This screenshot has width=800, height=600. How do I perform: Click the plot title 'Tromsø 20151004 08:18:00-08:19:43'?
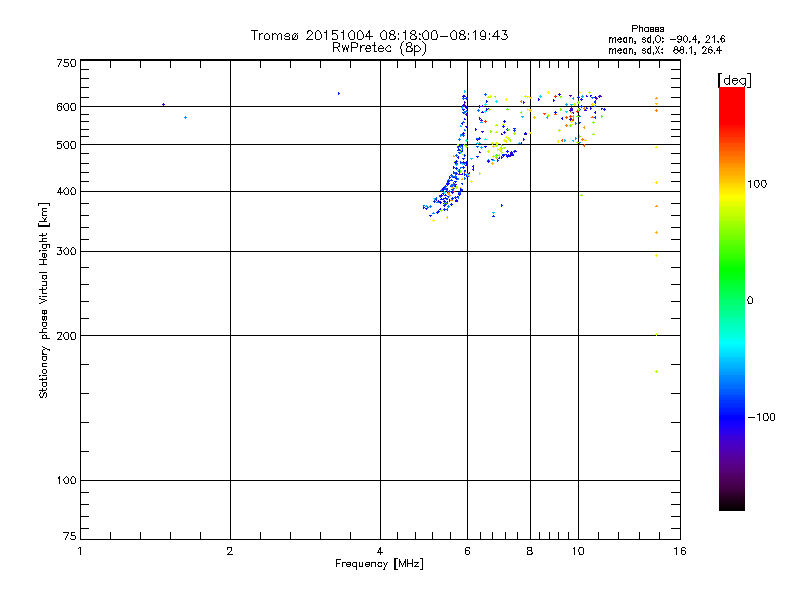(379, 35)
